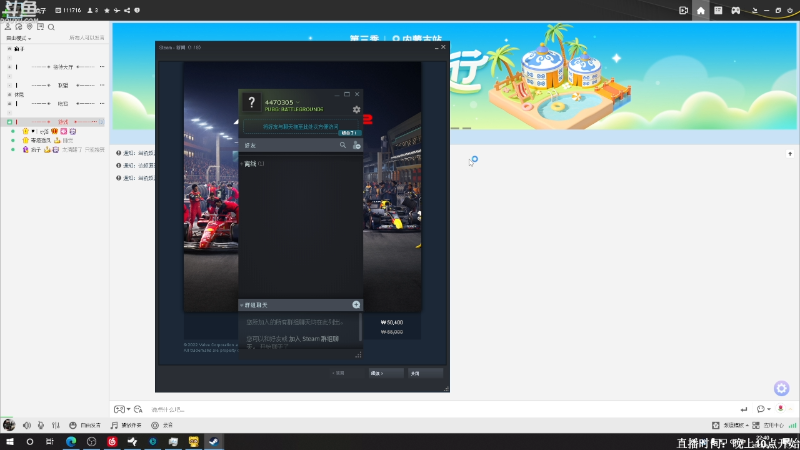Click the member count icon in title bar
The image size is (800, 450).
[92, 10]
